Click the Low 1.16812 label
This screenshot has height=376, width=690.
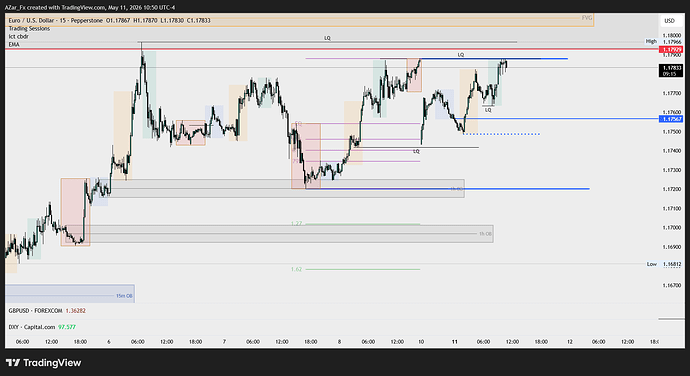(x=664, y=264)
